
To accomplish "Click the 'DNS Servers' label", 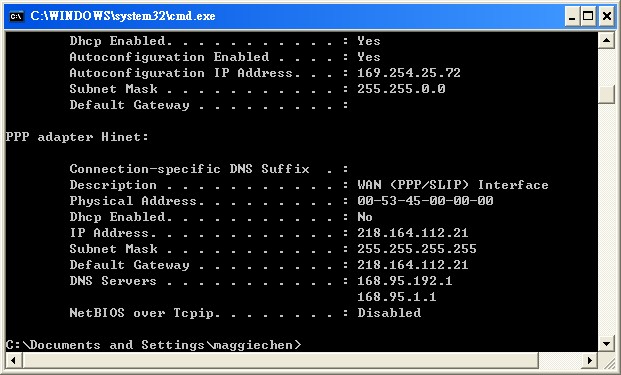I will tap(113, 281).
